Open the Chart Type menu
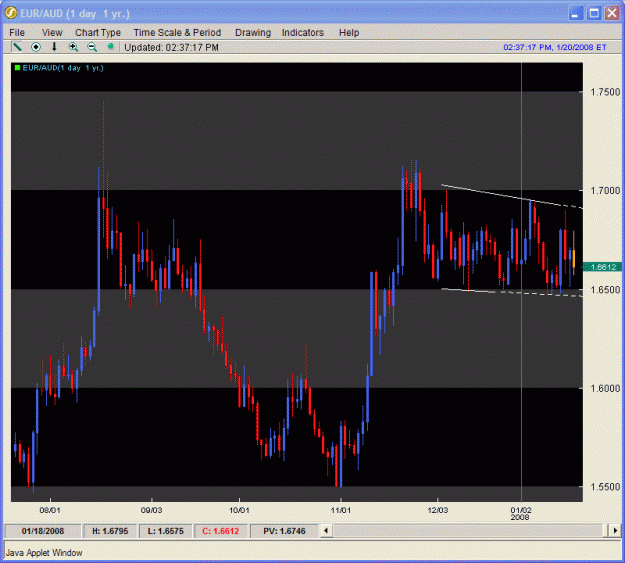The height and width of the screenshot is (563, 625). 98,33
